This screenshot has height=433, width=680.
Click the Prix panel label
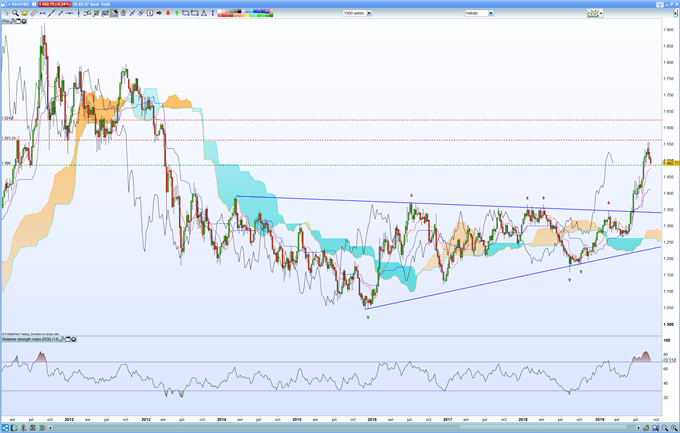point(6,21)
